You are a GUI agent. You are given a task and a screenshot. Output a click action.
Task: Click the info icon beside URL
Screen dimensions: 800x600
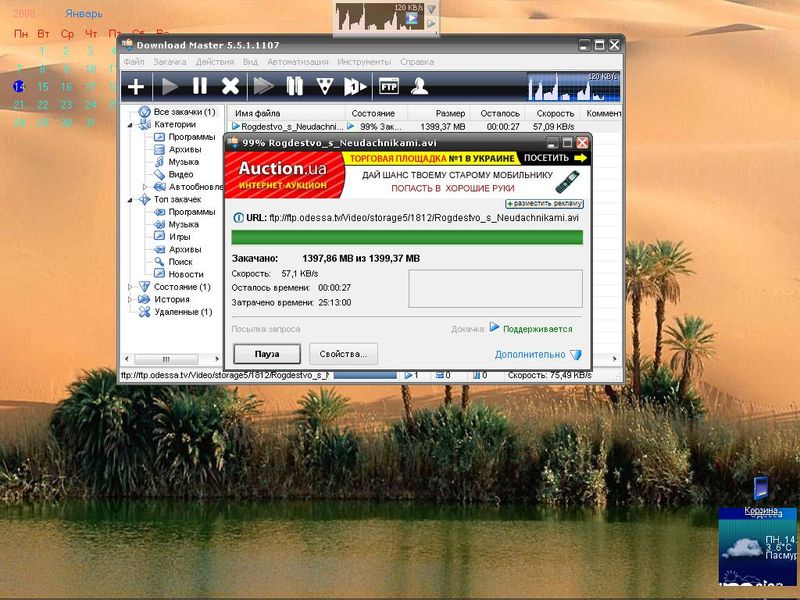[237, 217]
